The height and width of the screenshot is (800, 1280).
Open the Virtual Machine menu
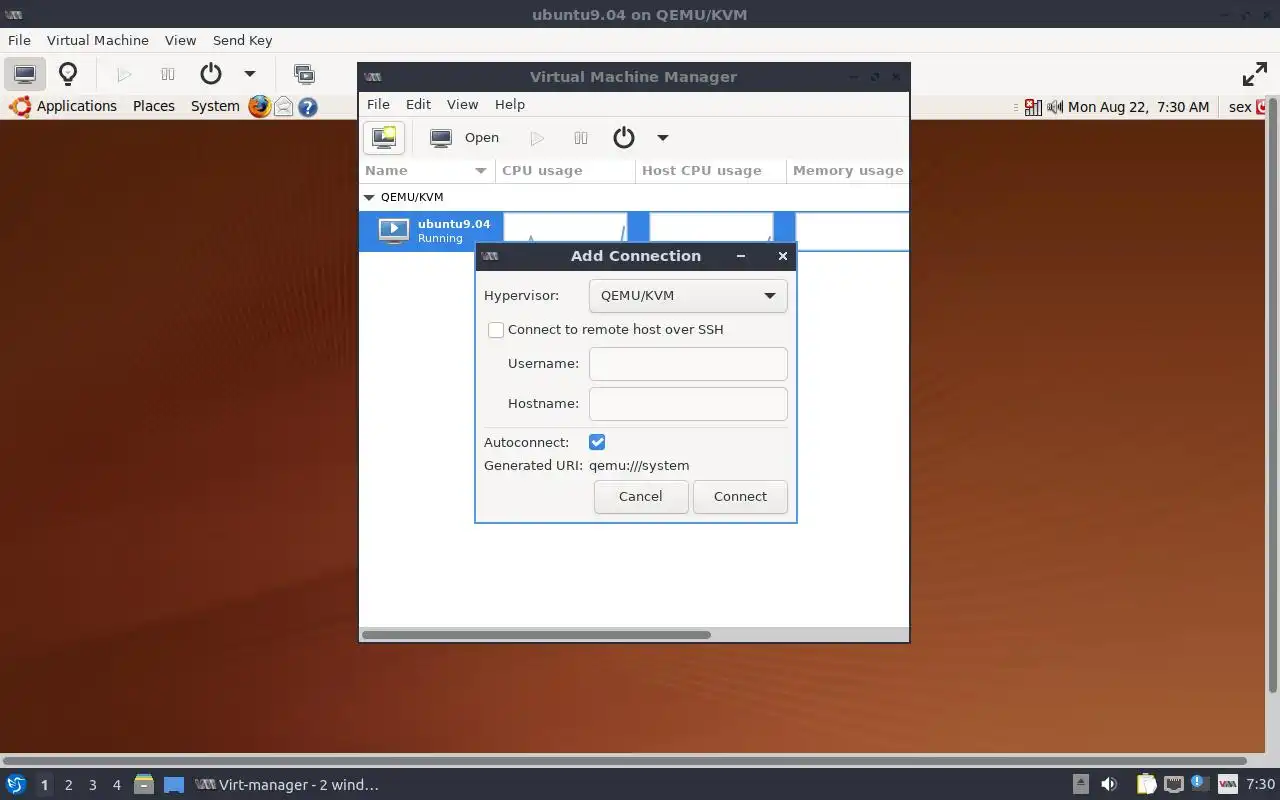(x=98, y=40)
